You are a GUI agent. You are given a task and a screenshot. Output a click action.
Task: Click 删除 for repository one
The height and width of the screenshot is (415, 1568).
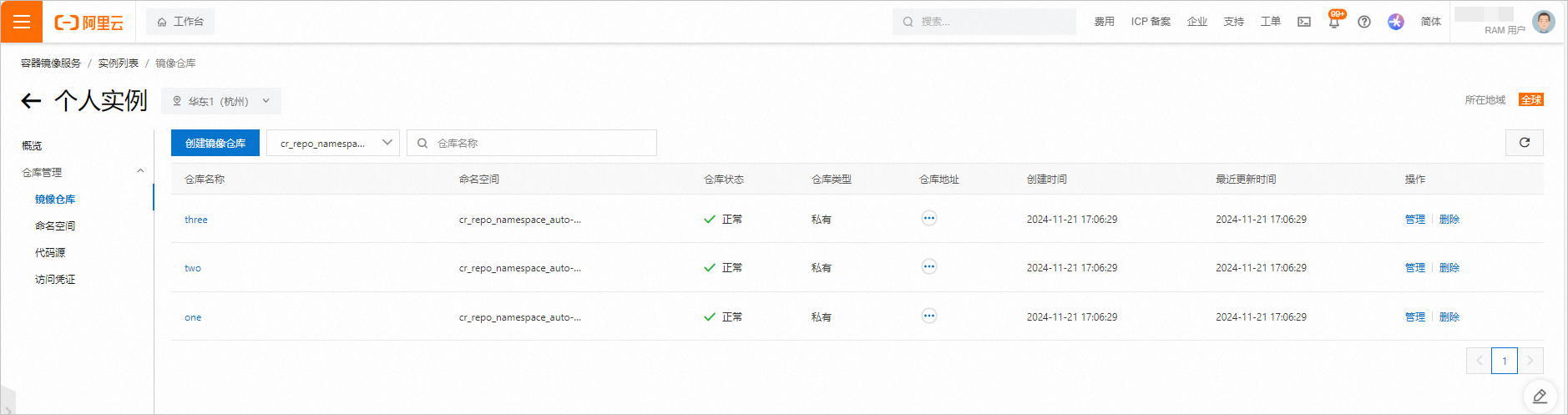pyautogui.click(x=1449, y=316)
